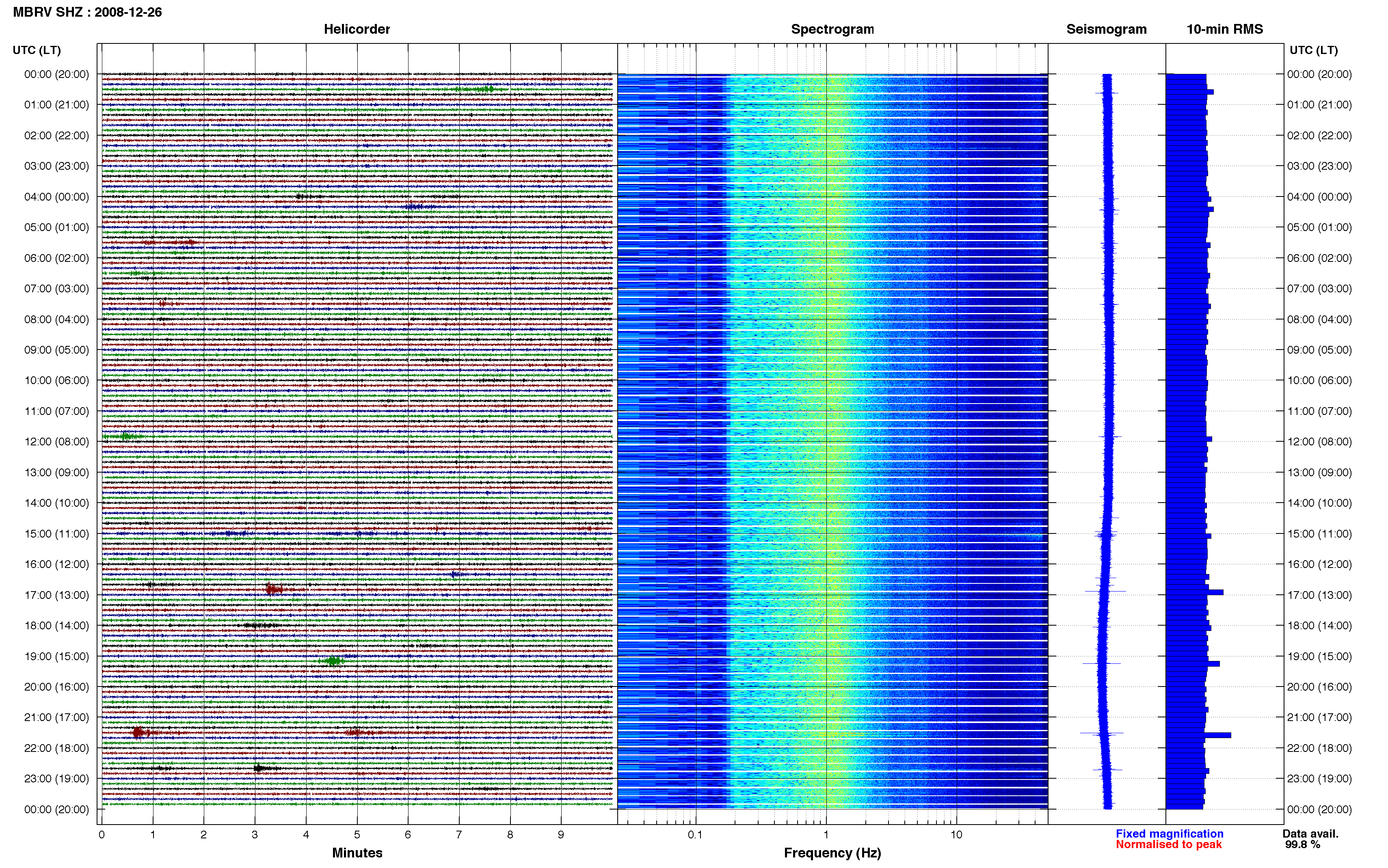Click '15:00 (11:00)' on the helicorder time axis
Screen dimensions: 1388x868
pos(56,533)
